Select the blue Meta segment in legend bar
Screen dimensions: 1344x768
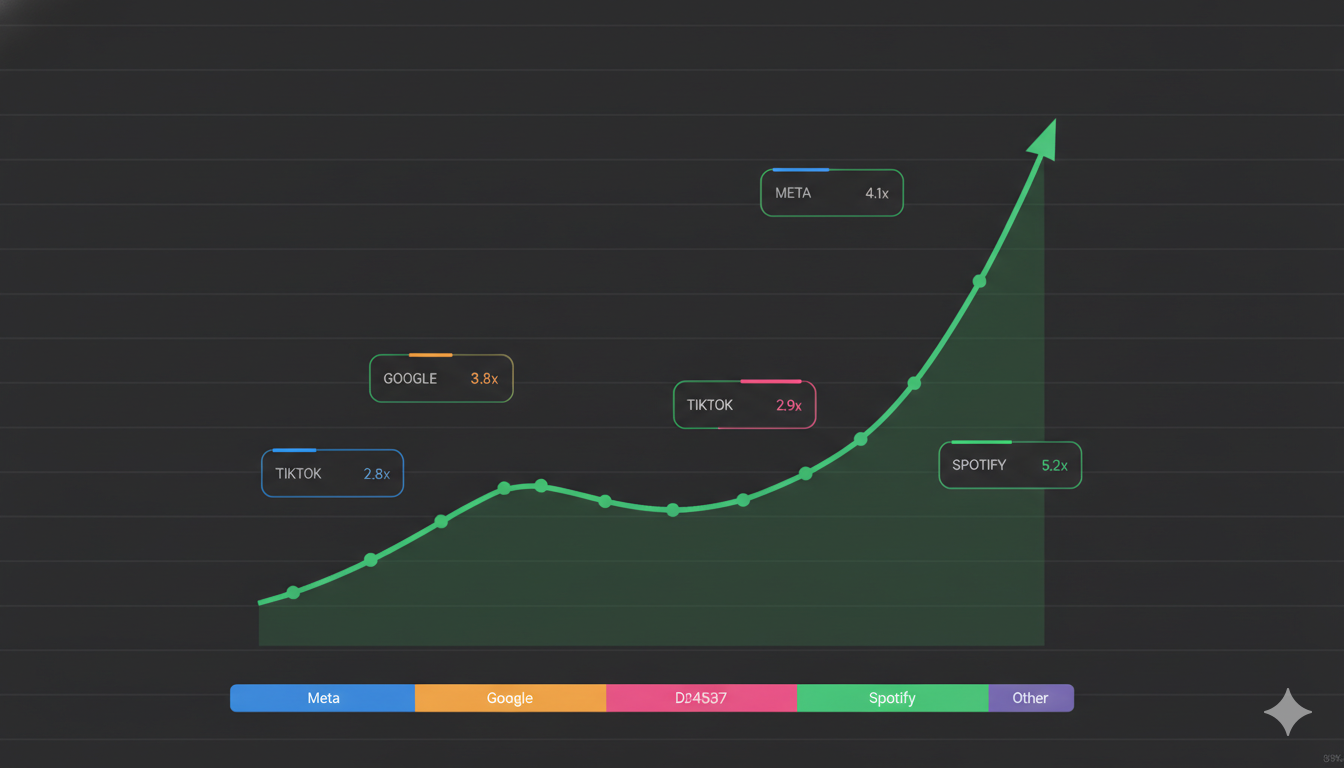[323, 698]
